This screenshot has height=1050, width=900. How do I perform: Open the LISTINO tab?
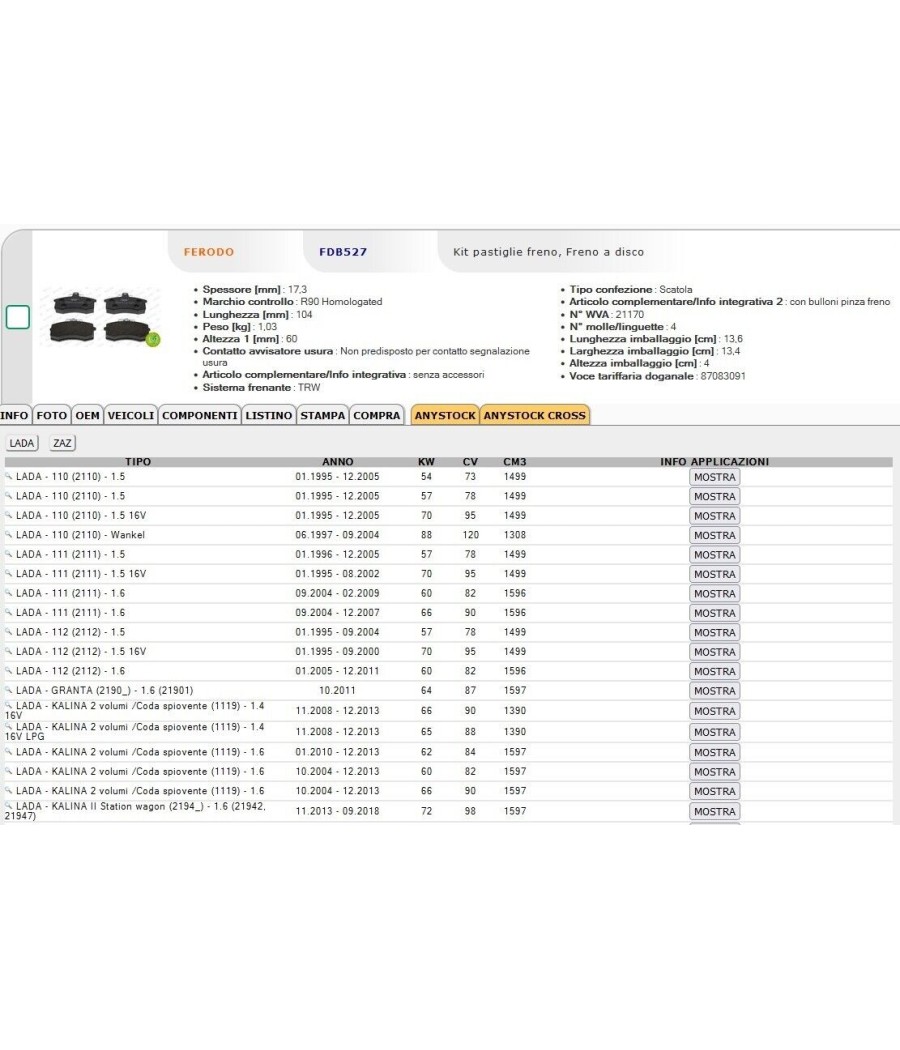269,415
